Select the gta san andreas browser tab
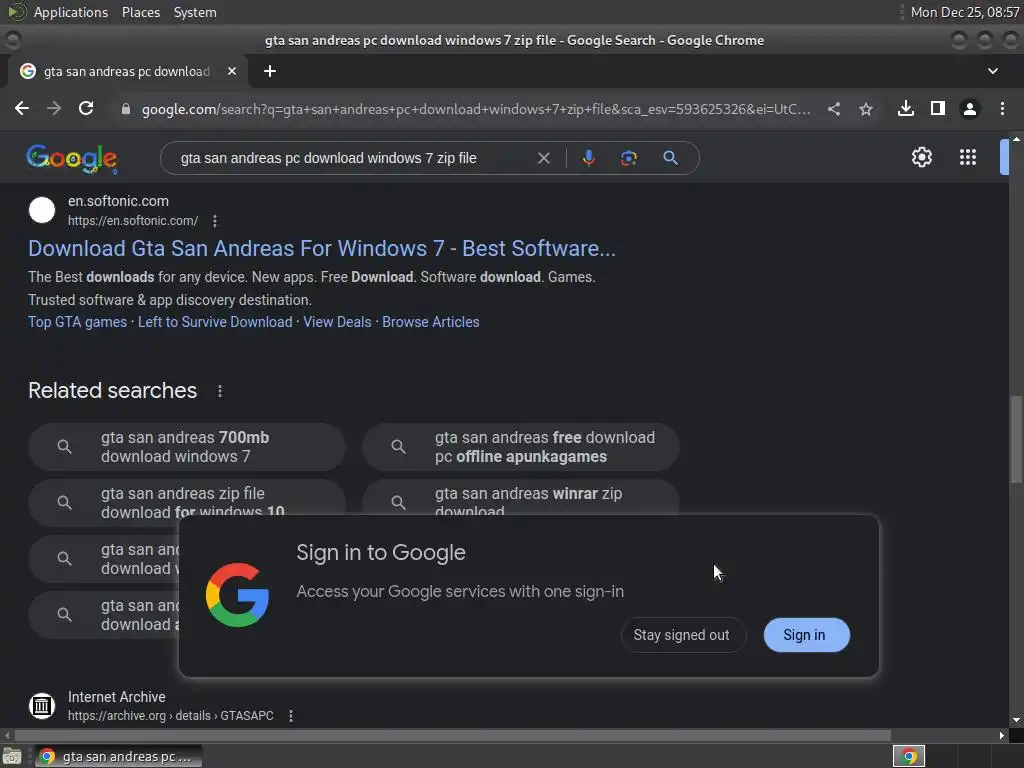The image size is (1024, 768). pyautogui.click(x=127, y=71)
